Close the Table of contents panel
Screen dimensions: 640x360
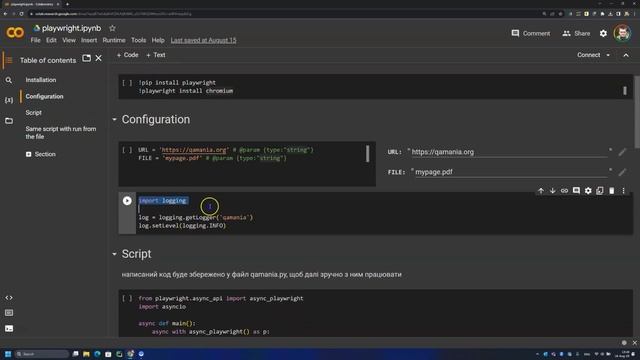[98, 58]
